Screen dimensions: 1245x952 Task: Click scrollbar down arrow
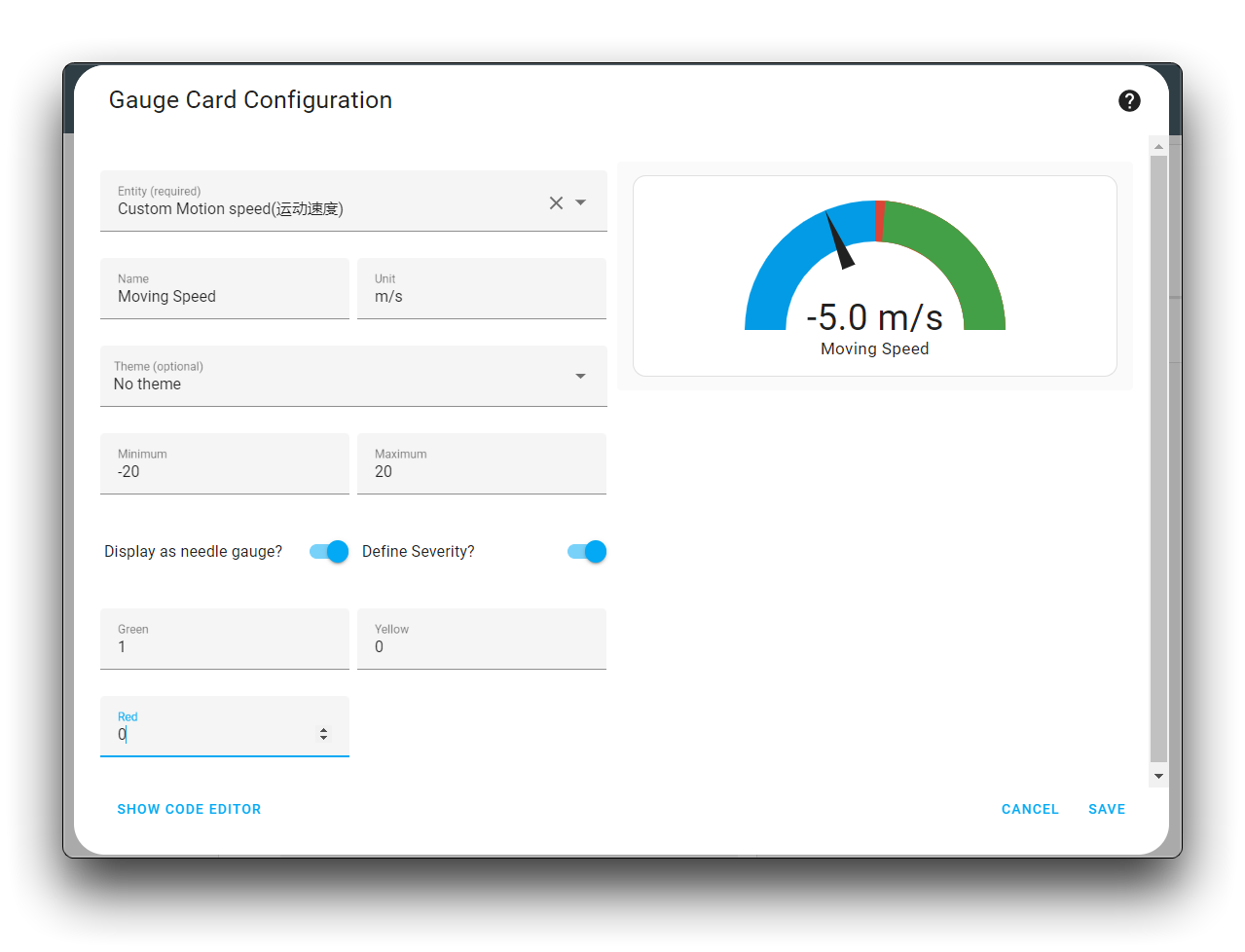pyautogui.click(x=1158, y=777)
